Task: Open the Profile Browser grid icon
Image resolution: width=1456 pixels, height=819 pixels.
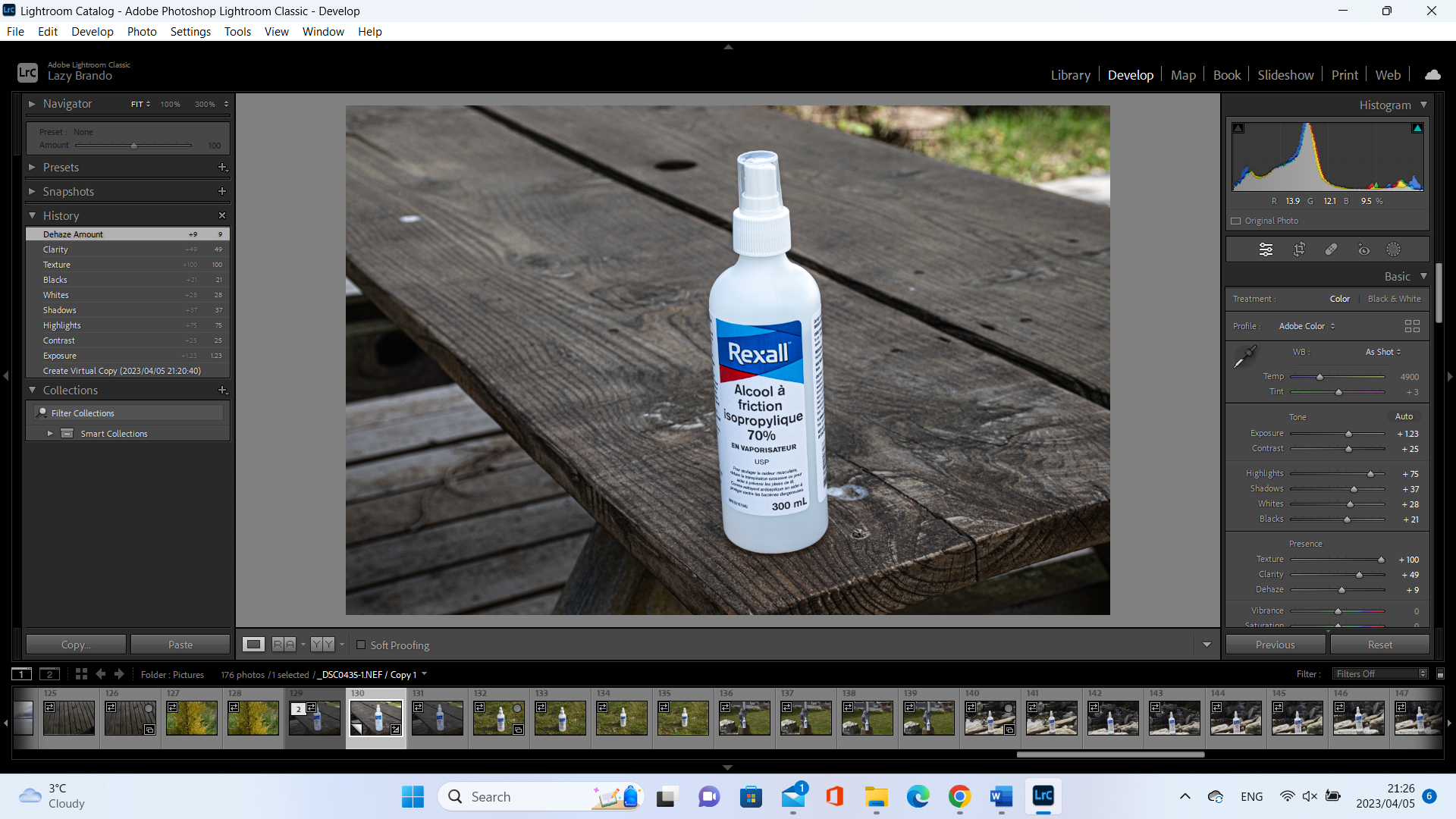Action: coord(1412,326)
